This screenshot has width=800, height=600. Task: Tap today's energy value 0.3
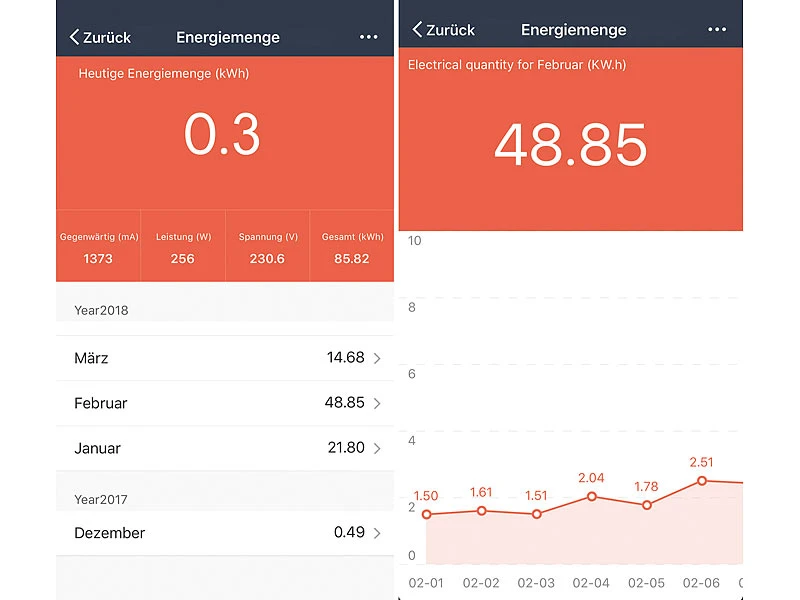coord(222,135)
